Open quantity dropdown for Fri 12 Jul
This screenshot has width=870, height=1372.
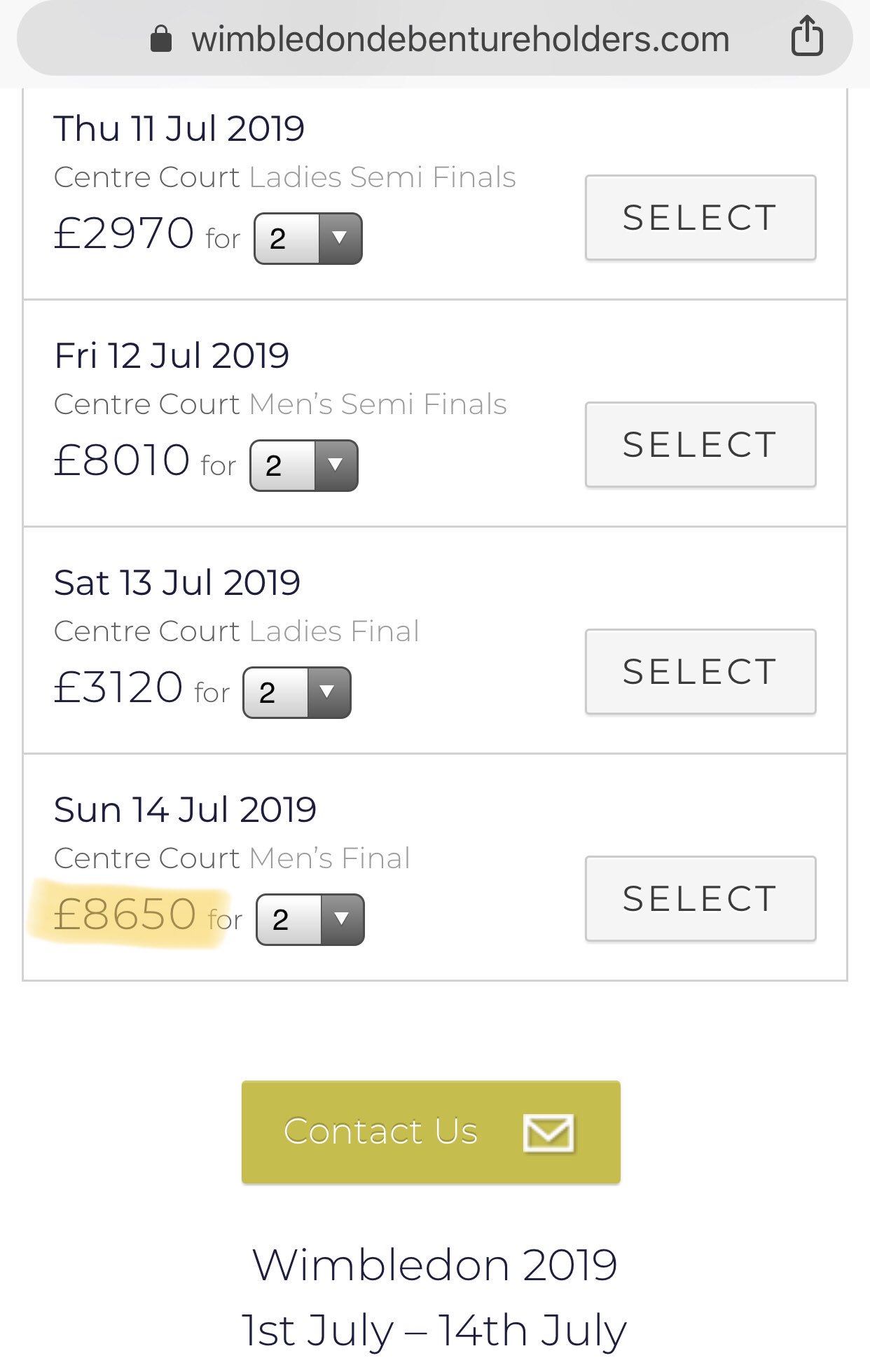click(304, 466)
